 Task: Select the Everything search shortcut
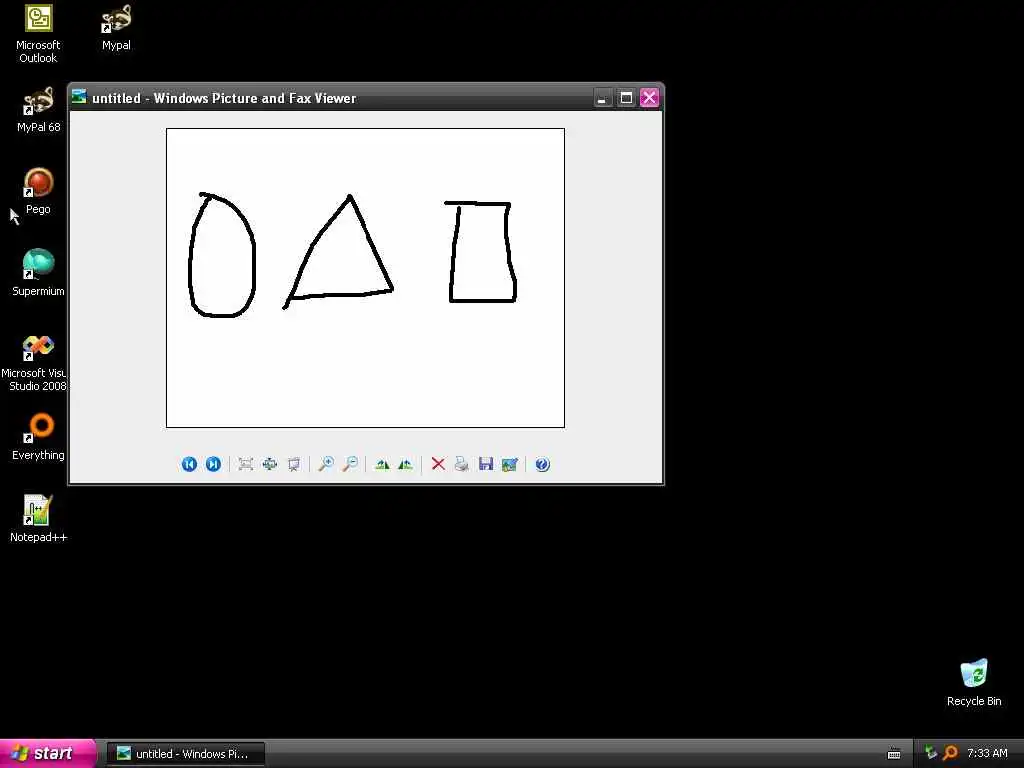38,437
